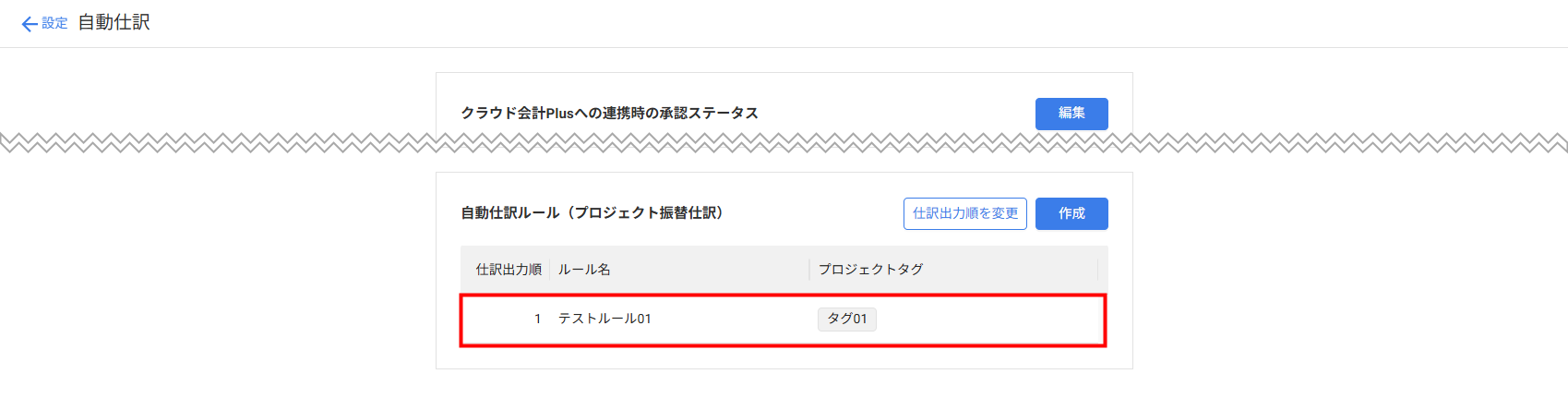Click blank space below the テストルール01 row
This screenshot has width=1568, height=398.
[784, 358]
